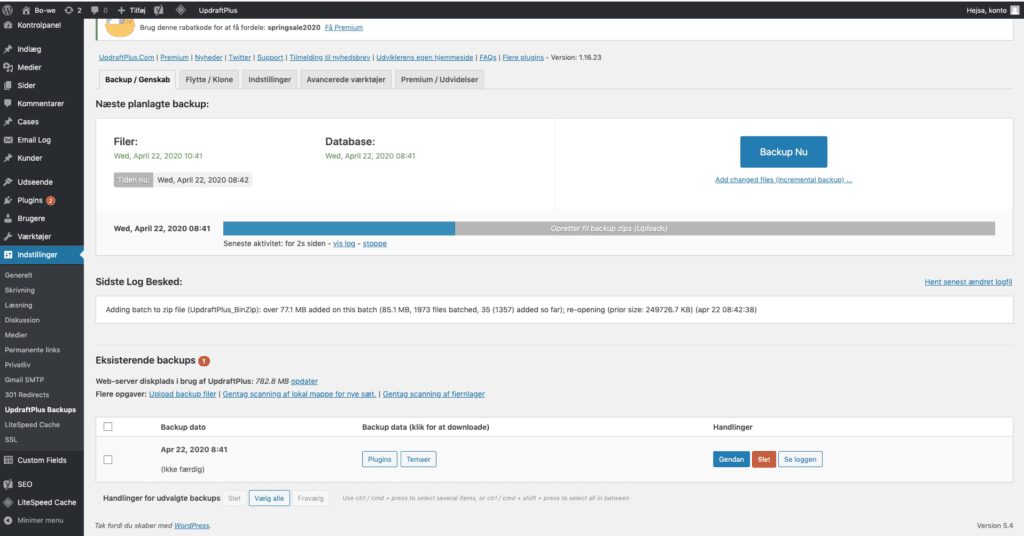Image resolution: width=1024 pixels, height=536 pixels.
Task: Switch to Flytte / Klone tab
Action: click(209, 80)
